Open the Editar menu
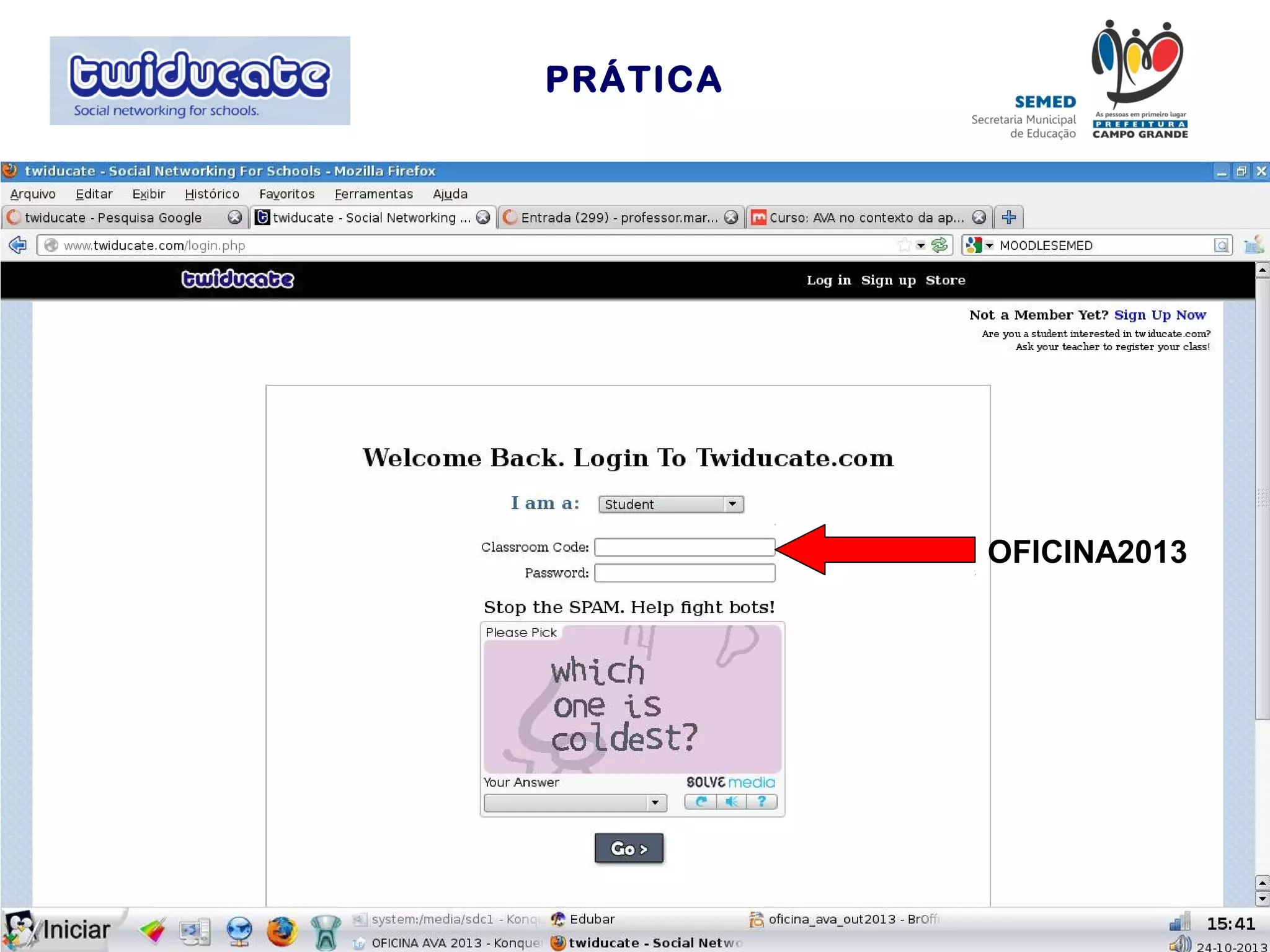This screenshot has height=952, width=1270. (94, 194)
